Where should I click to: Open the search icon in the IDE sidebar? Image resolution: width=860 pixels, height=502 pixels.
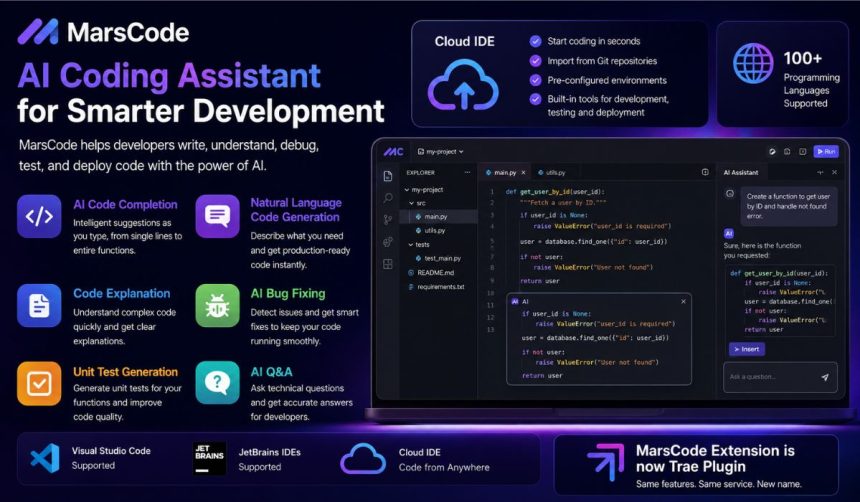(388, 198)
